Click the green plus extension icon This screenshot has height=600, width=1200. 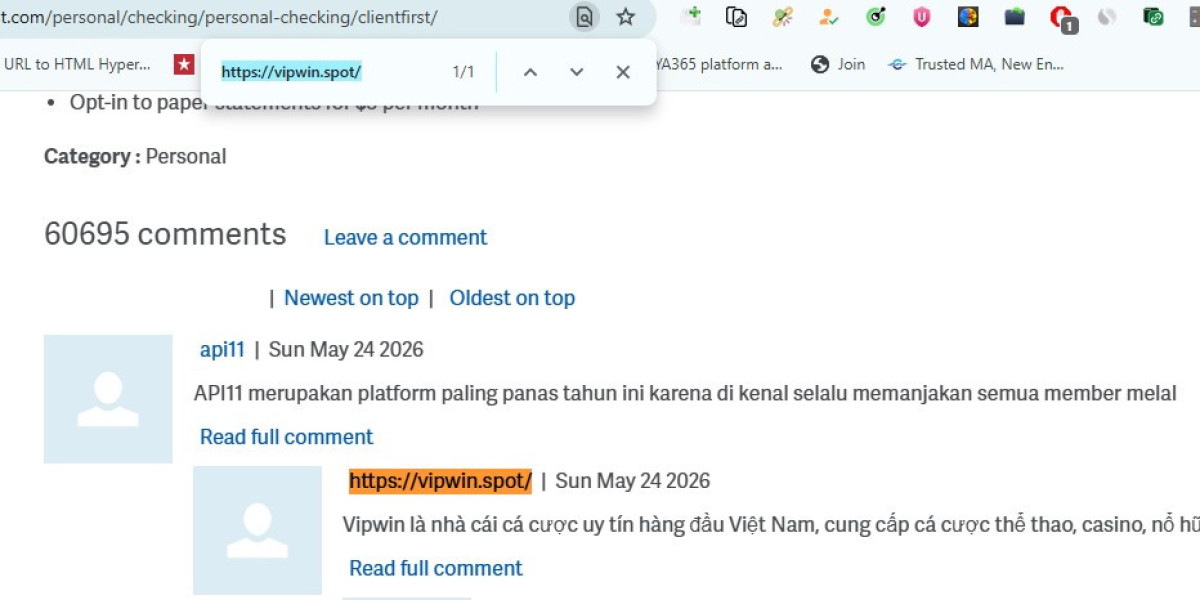[x=690, y=16]
